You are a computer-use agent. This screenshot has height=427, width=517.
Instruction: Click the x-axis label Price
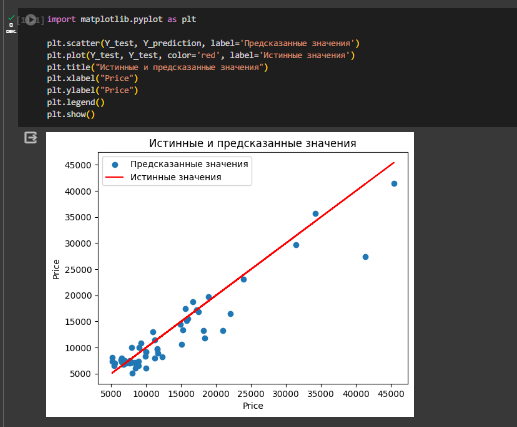253,406
